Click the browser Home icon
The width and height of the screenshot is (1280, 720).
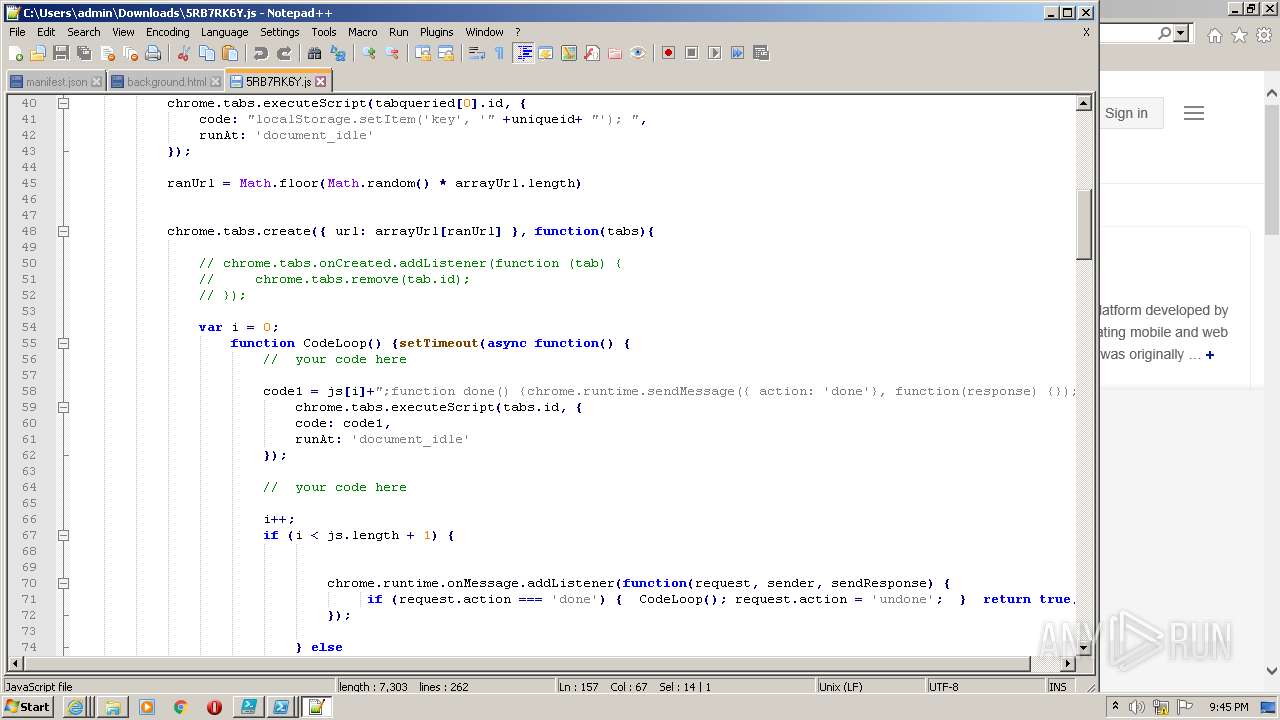(1214, 35)
